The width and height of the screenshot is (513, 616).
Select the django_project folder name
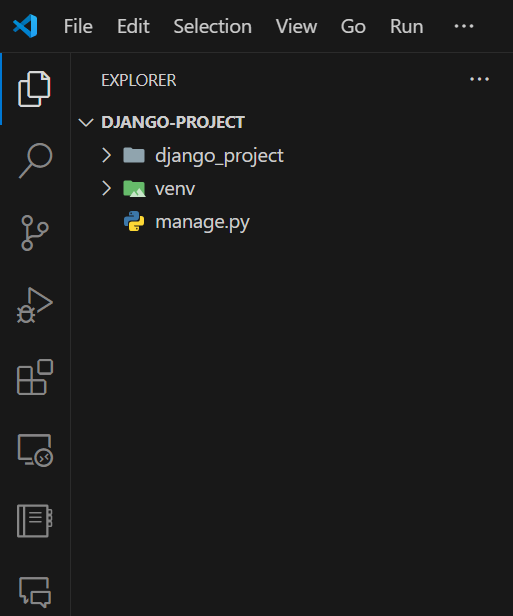[x=219, y=156]
